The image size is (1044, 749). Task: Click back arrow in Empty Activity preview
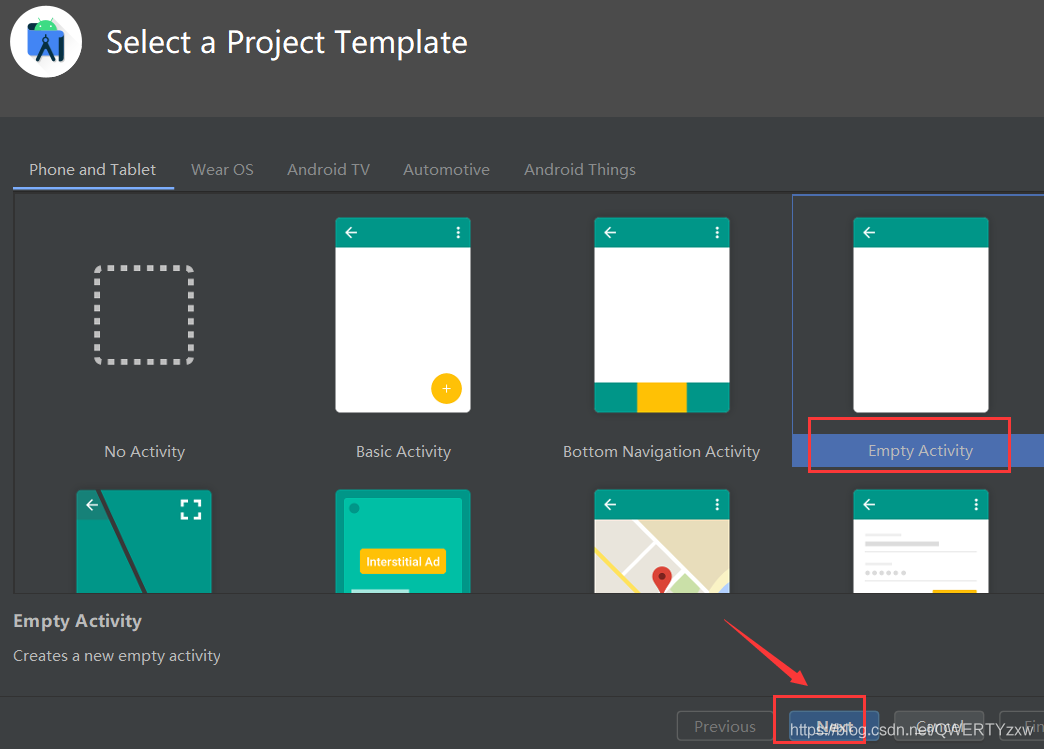coord(869,232)
